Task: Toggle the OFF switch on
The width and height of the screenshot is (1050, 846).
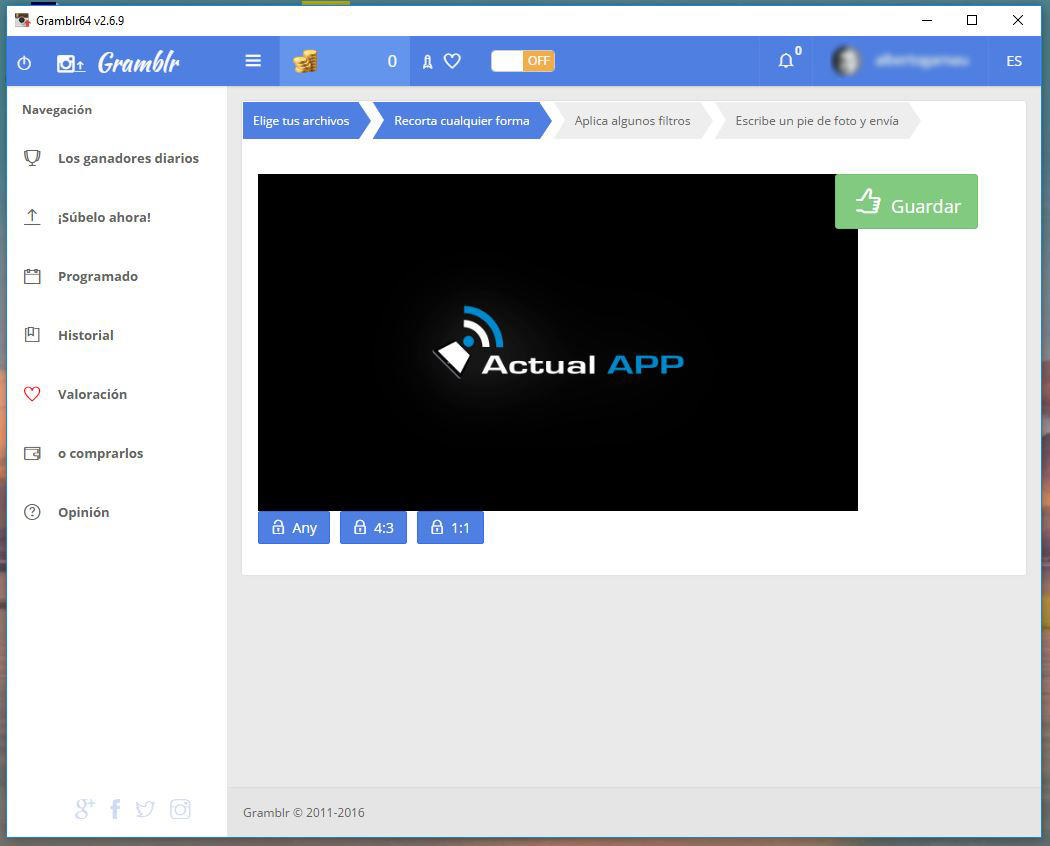Action: (x=523, y=61)
